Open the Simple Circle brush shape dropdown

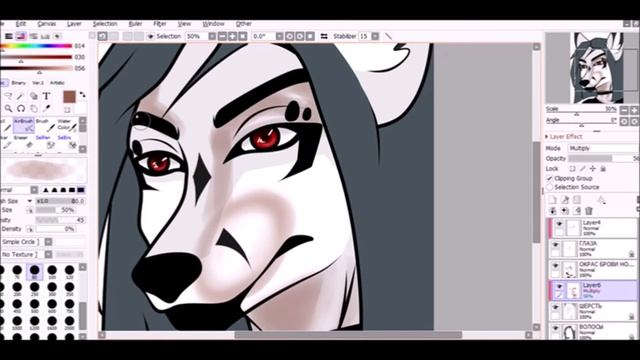48,242
